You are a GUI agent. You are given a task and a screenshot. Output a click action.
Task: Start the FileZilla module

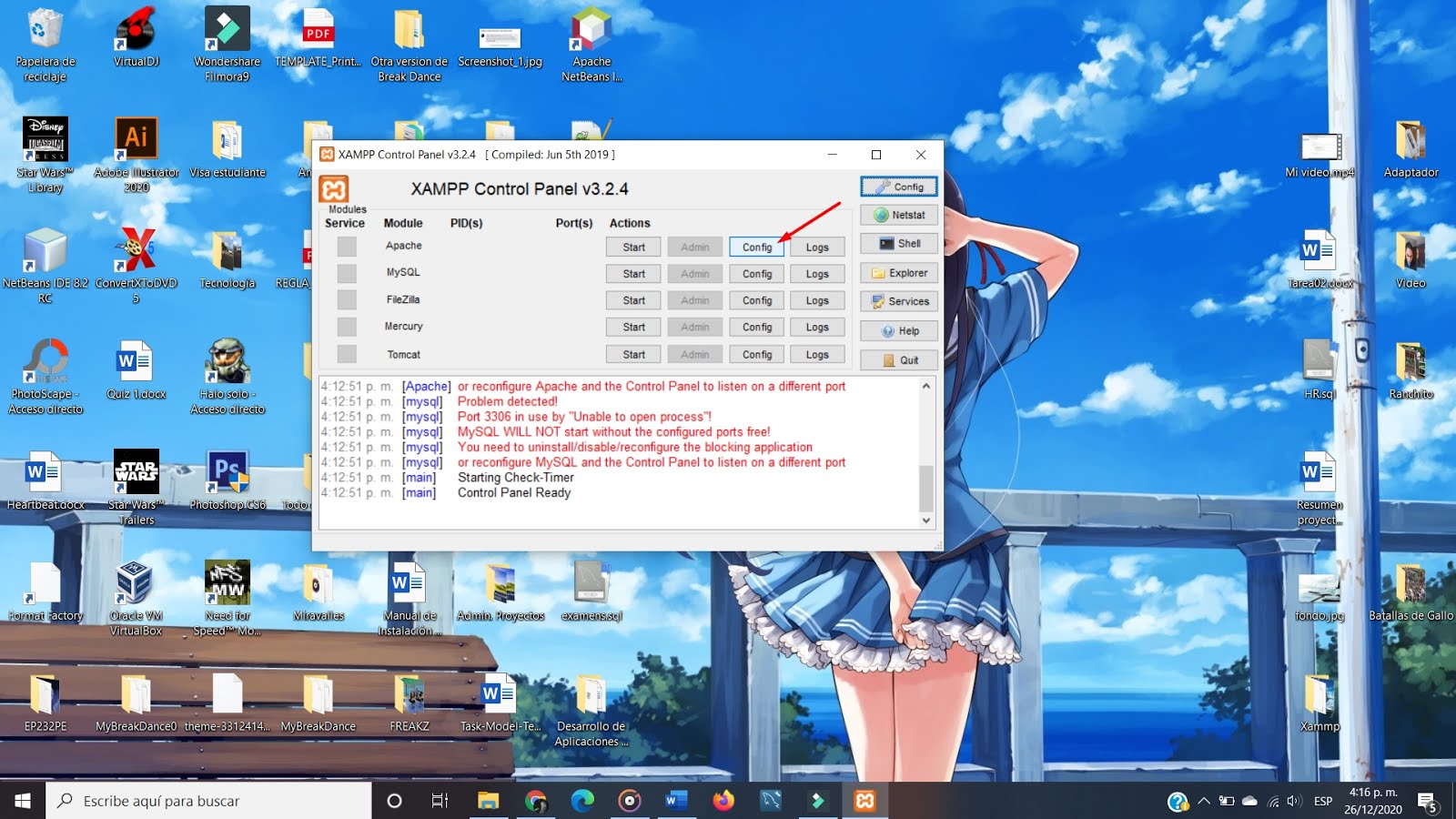click(x=633, y=300)
